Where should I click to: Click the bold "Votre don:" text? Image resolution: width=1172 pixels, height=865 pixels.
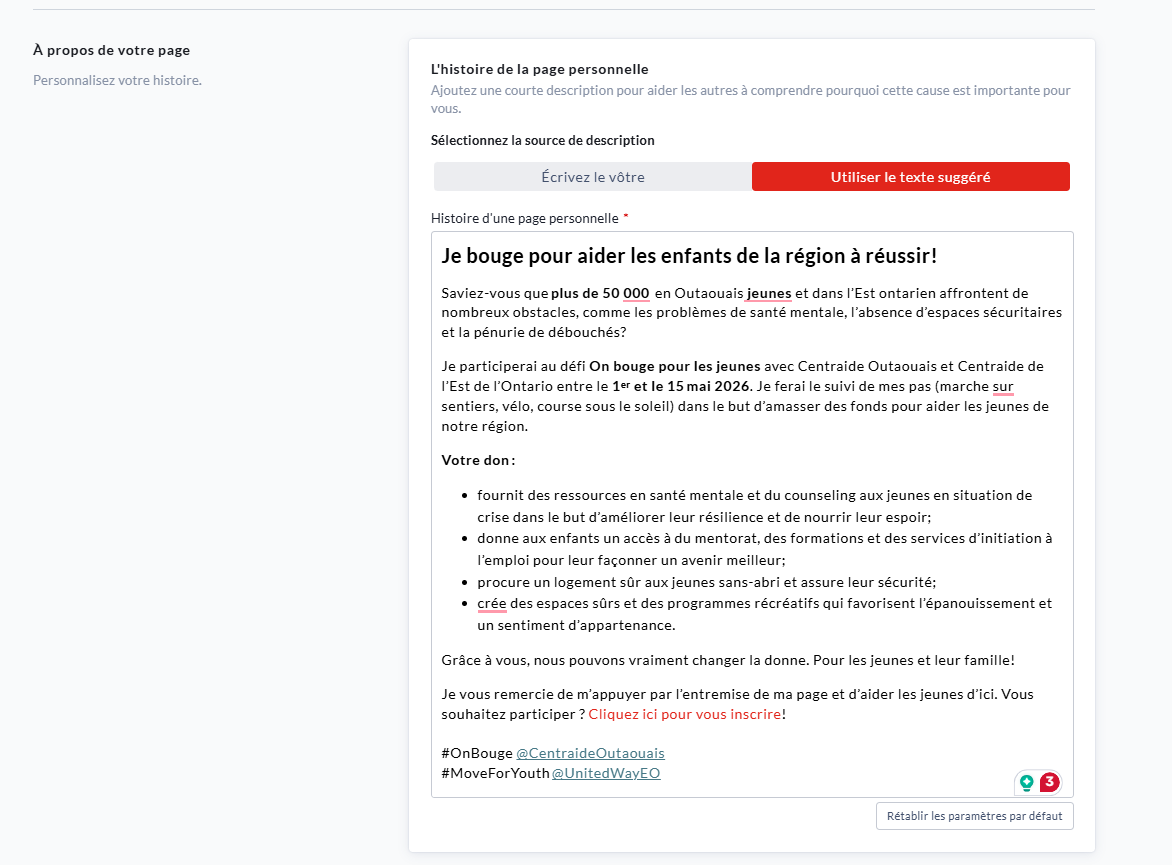point(478,460)
